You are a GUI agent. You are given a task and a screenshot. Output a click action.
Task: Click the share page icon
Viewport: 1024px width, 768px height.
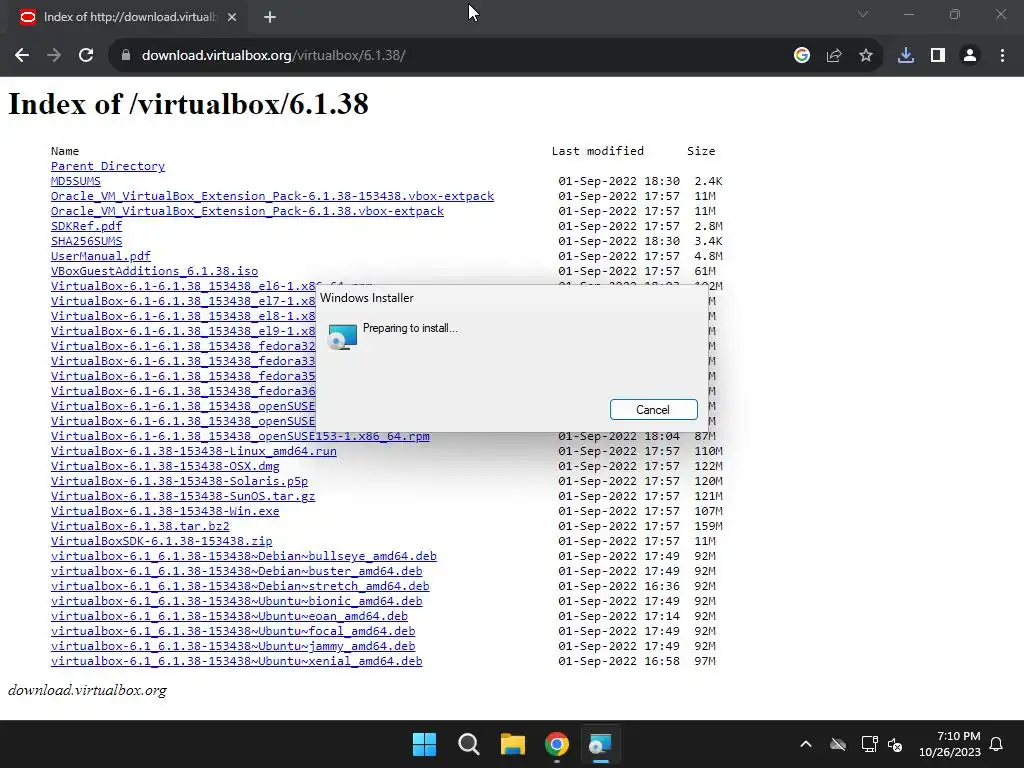[834, 56]
